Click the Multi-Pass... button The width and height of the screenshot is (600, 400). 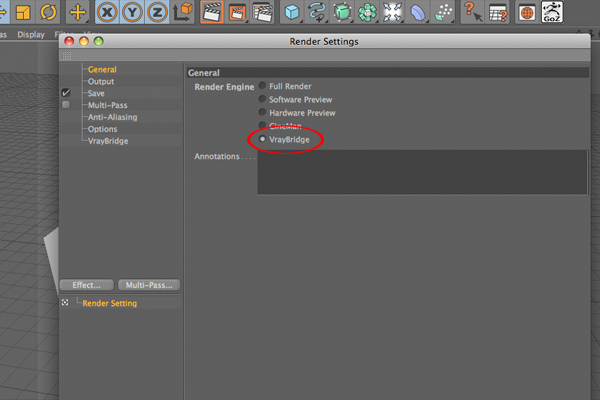pos(149,285)
